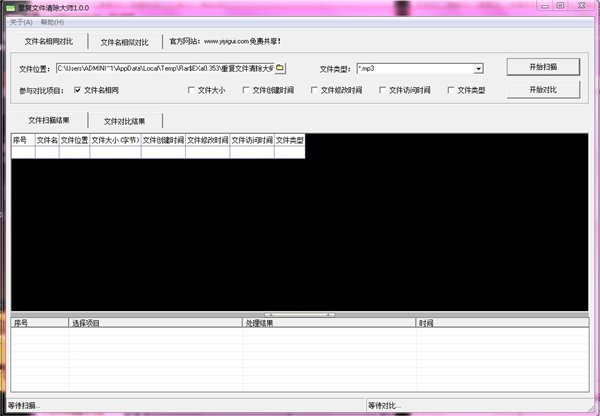Click the 文件名 column header

[x=47, y=140]
